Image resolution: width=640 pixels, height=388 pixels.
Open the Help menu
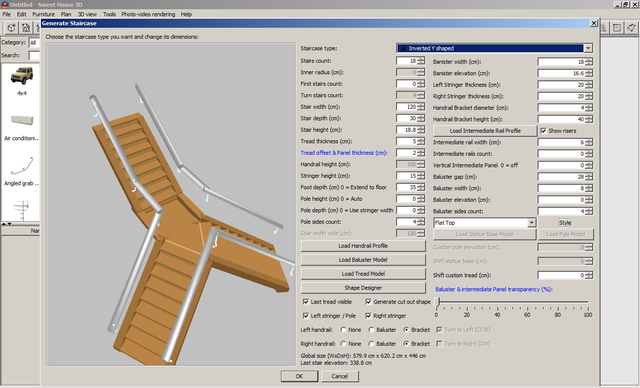[x=186, y=14]
